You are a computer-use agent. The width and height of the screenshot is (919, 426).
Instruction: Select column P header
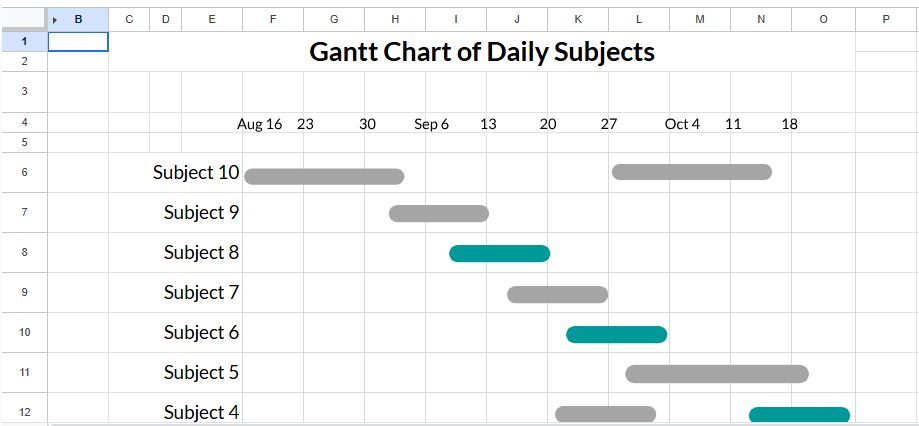click(886, 19)
